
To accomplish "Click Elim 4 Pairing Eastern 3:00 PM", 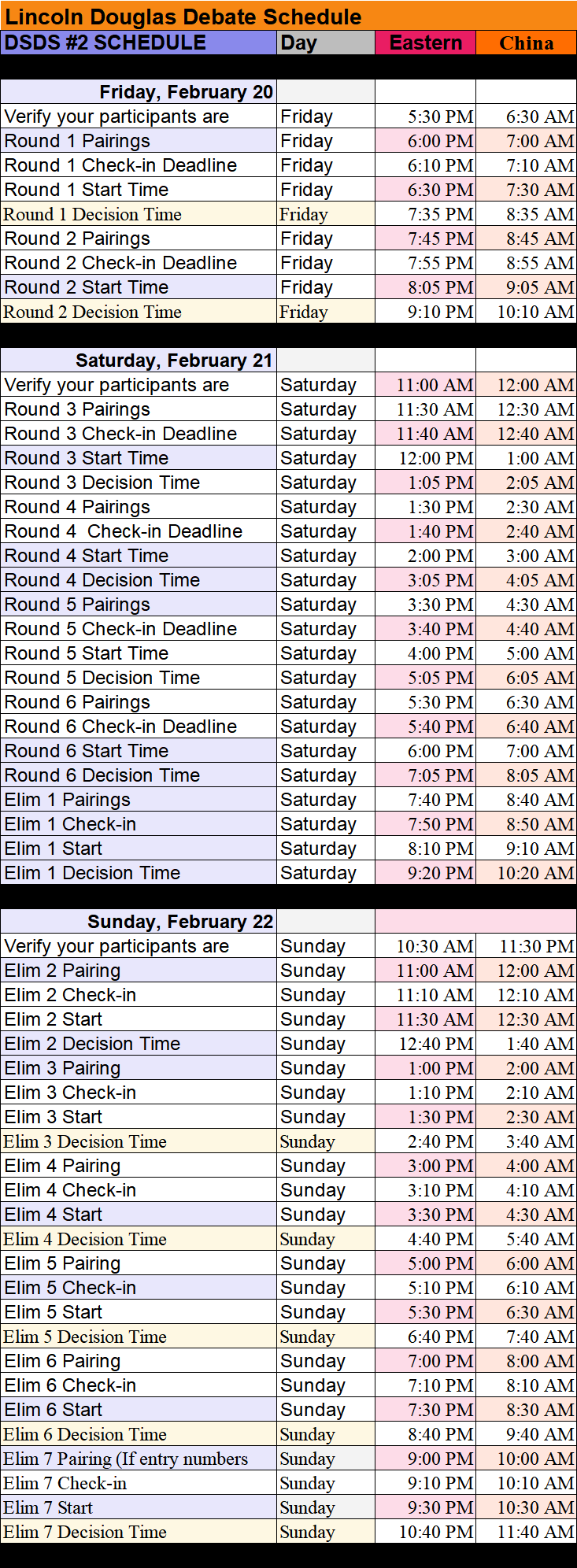I will pos(440,1166).
